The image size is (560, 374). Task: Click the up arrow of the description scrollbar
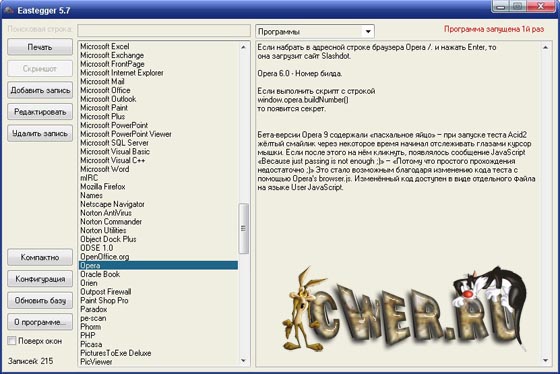(545, 48)
